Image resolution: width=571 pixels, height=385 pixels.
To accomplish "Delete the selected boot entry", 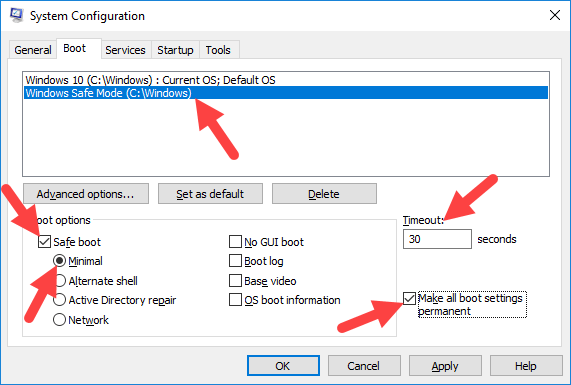I will pyautogui.click(x=324, y=193).
